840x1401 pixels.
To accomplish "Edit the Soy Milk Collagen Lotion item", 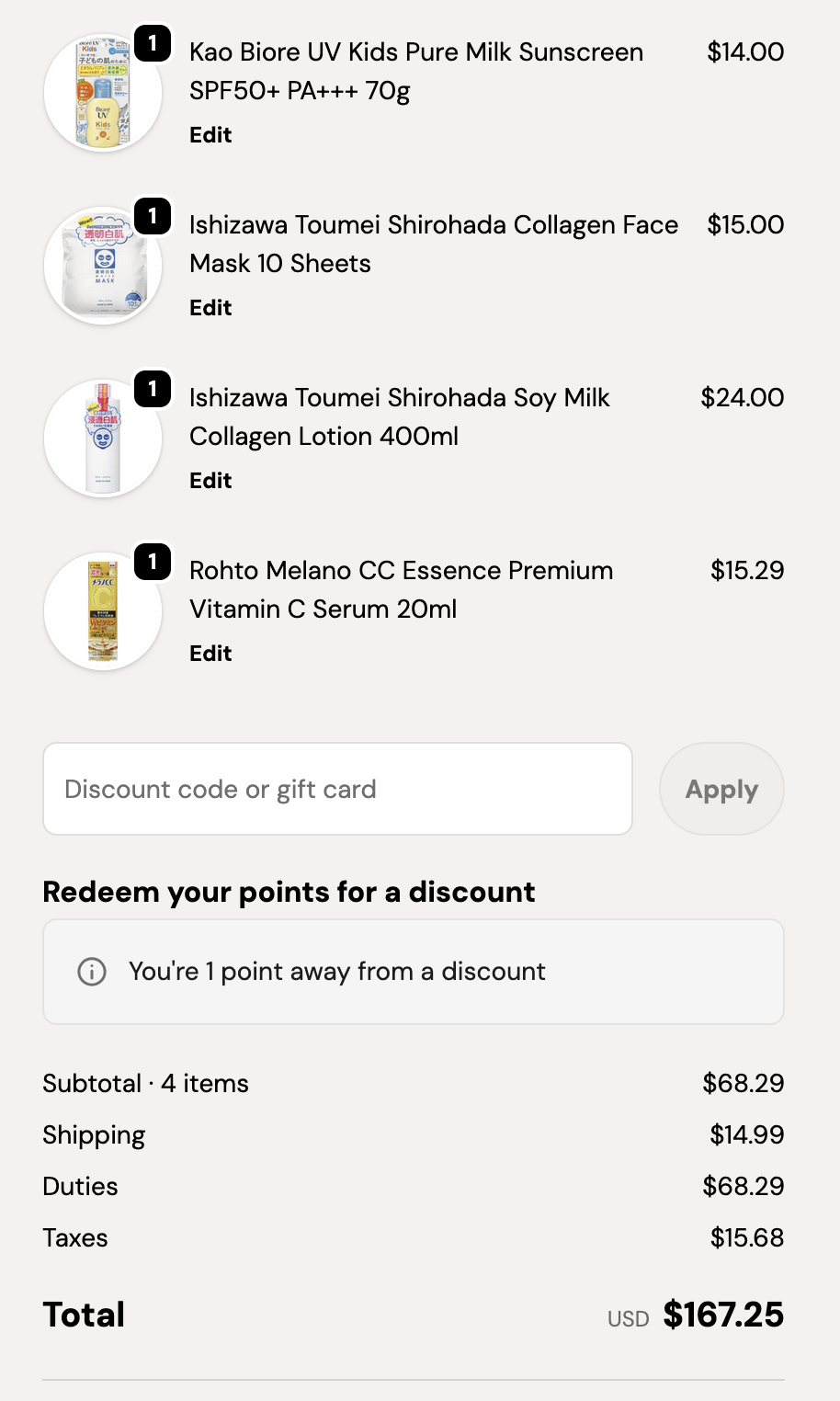I will coord(210,481).
